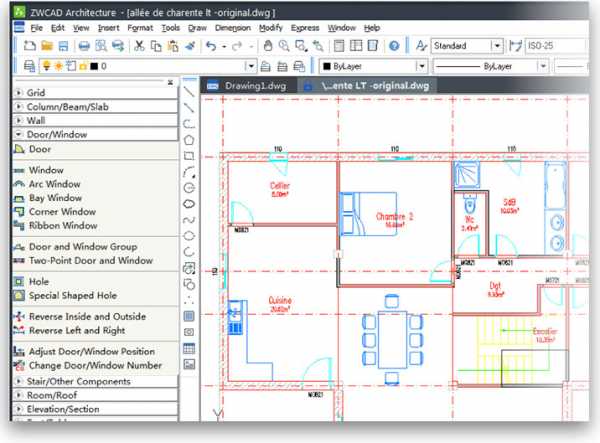The height and width of the screenshot is (443, 600).
Task: Click Adjust Door/Window Position
Action: 91,351
